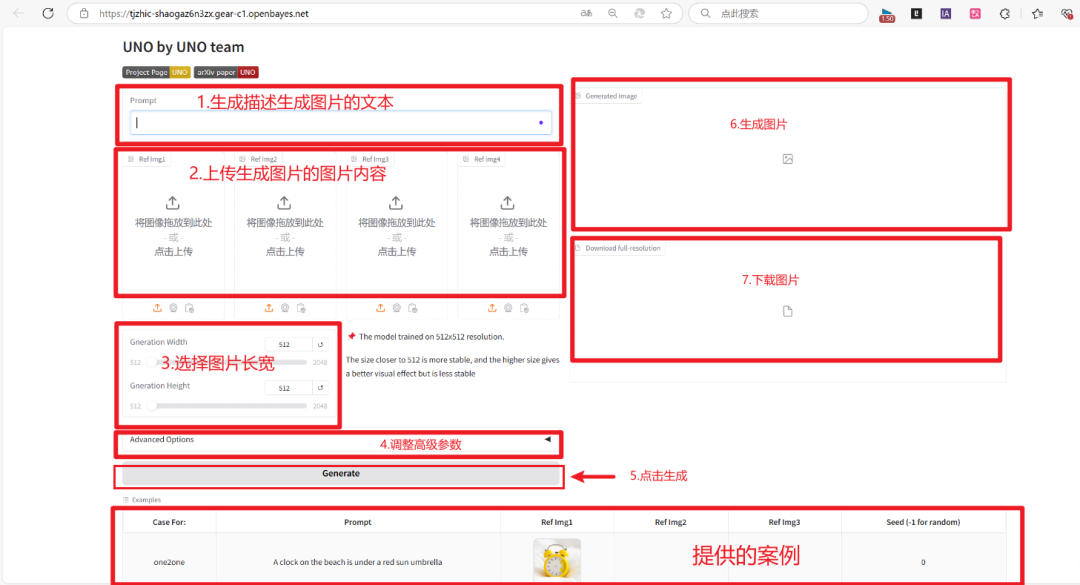Open the arXiv paper UNO link

tap(225, 71)
